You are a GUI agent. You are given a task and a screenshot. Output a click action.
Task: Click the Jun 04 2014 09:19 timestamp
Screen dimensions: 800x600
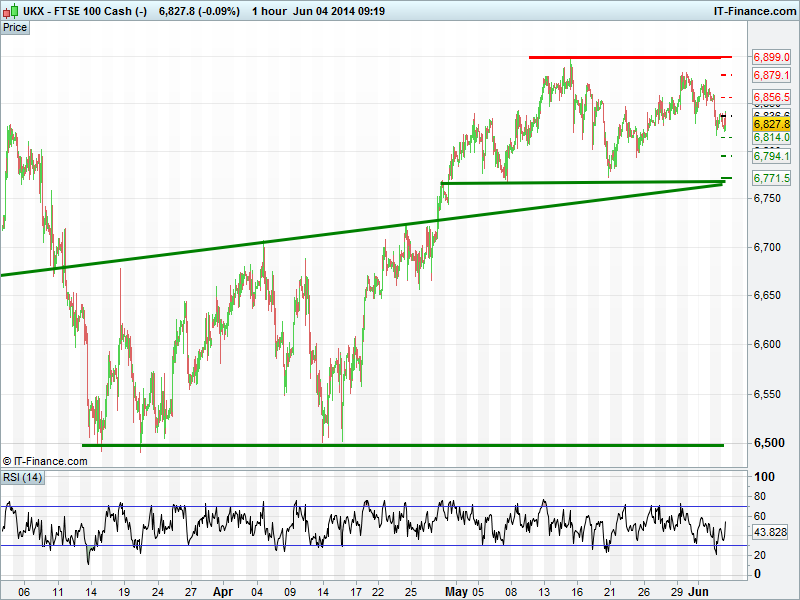339,11
